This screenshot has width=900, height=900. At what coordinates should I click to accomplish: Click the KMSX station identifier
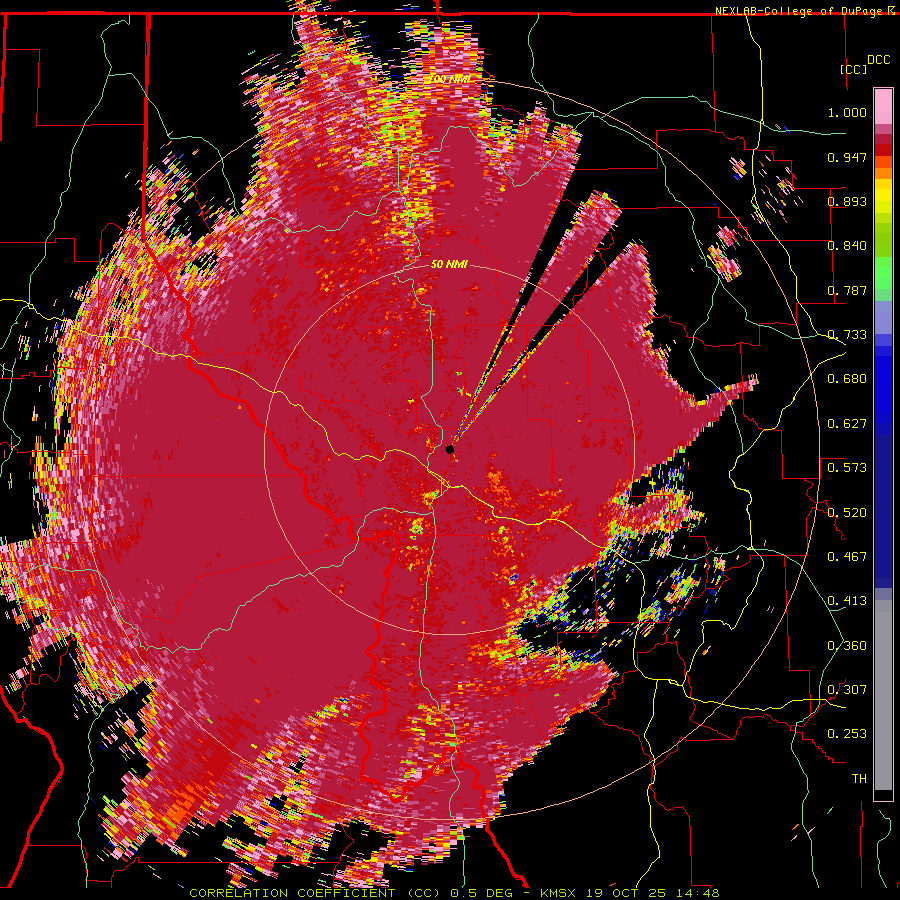pos(560,893)
